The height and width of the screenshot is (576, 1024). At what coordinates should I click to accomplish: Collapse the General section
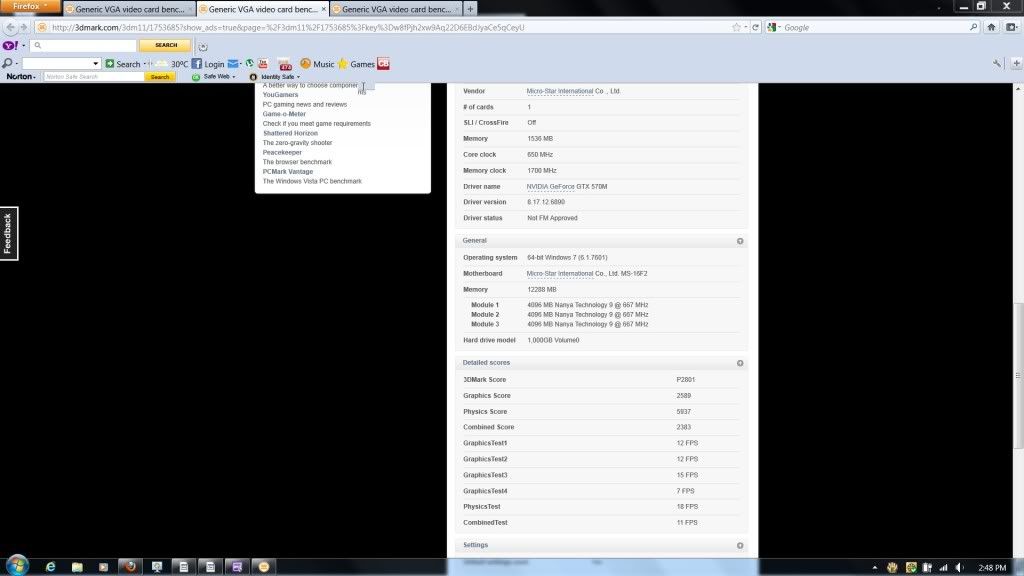tap(740, 241)
